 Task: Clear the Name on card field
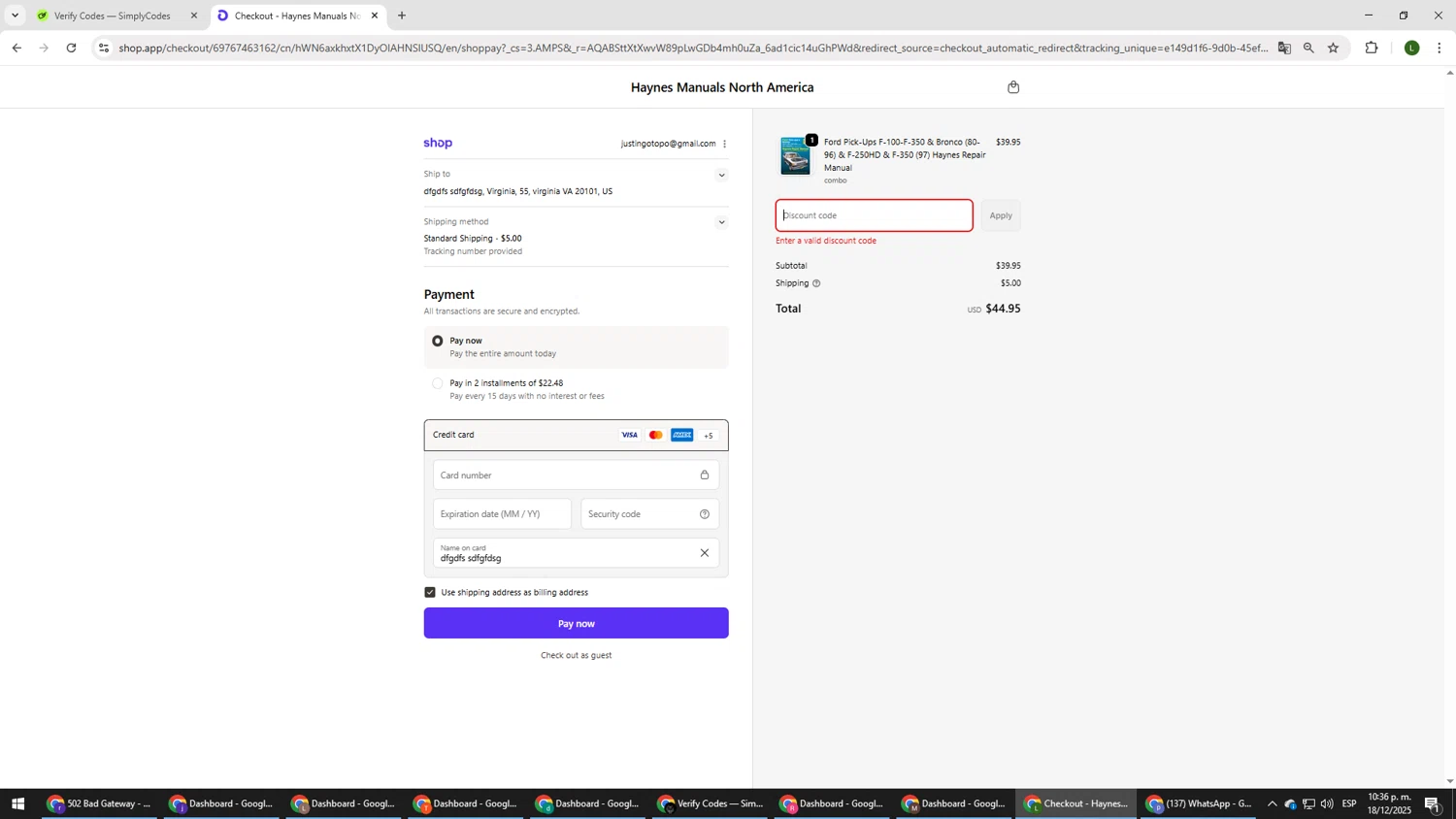point(705,553)
